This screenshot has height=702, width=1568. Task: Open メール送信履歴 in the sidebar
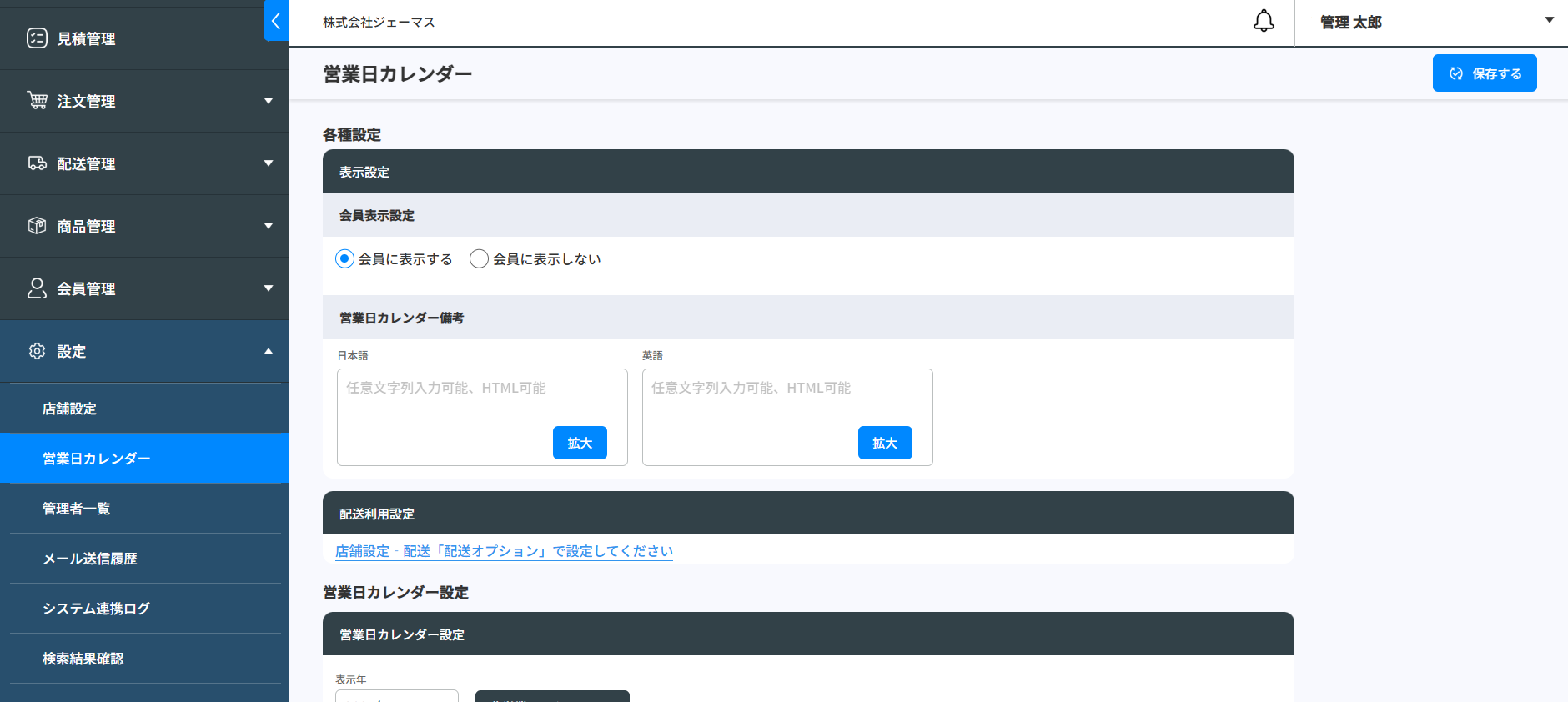tap(90, 559)
